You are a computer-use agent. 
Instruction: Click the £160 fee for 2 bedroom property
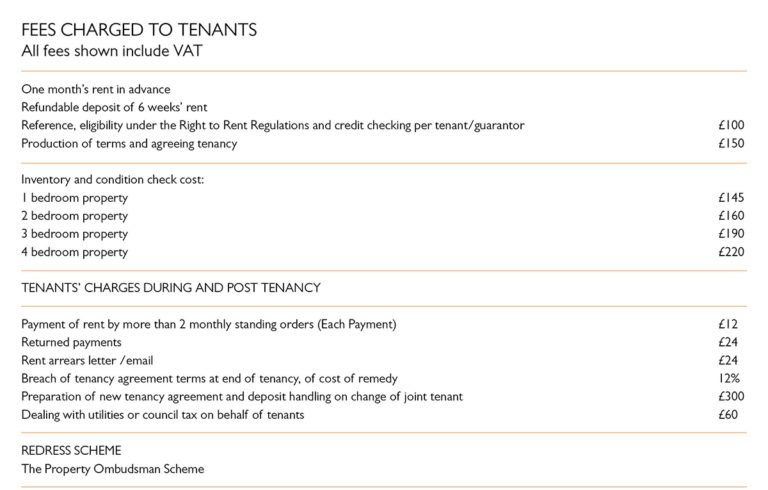(x=731, y=216)
